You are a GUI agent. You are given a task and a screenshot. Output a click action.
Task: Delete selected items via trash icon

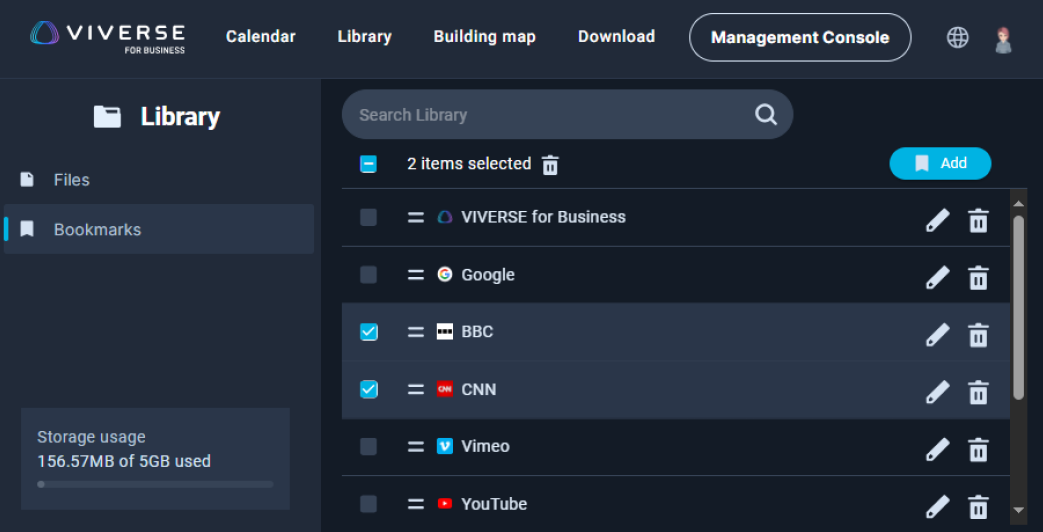pyautogui.click(x=550, y=164)
